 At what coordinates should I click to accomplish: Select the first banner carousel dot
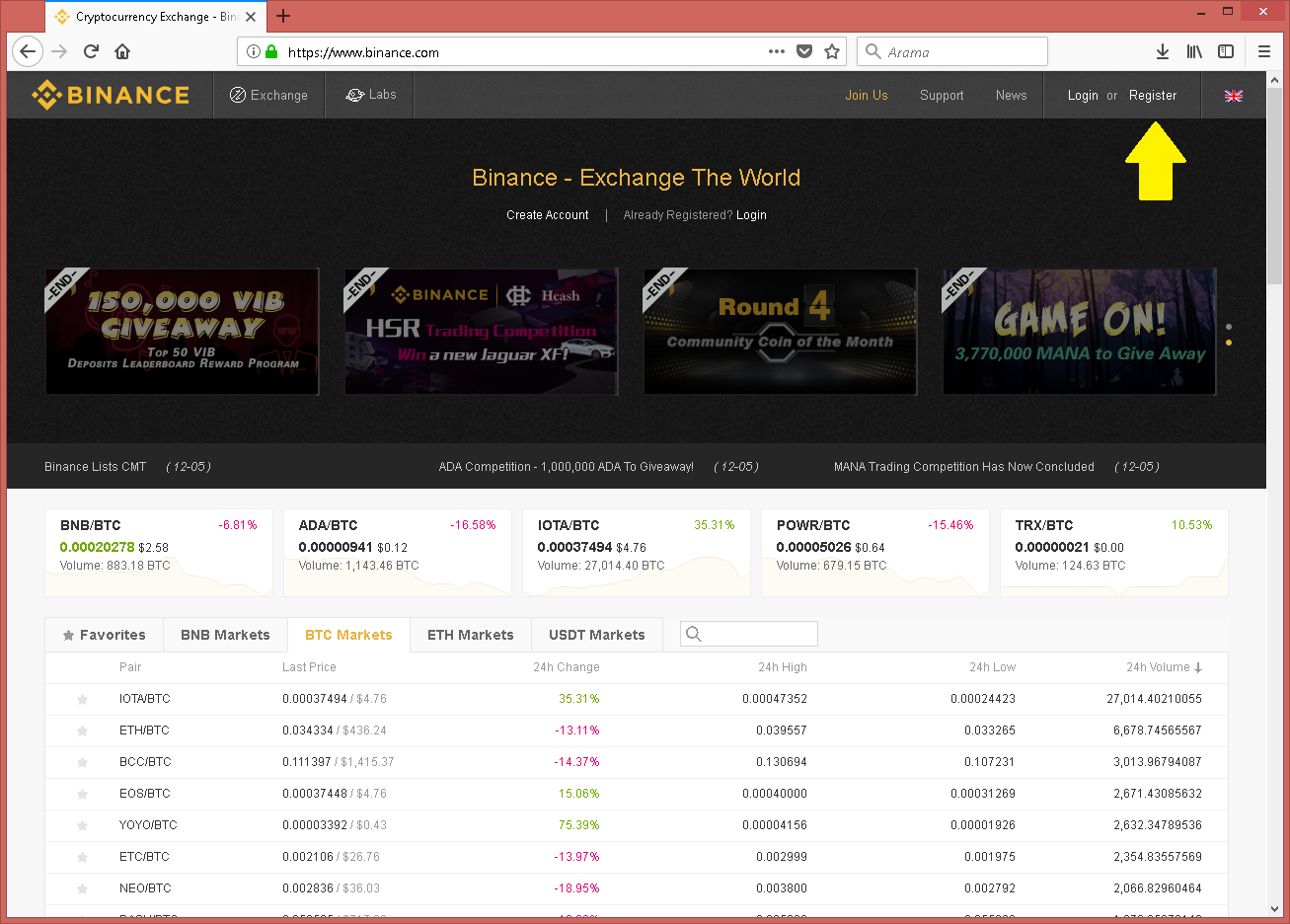pyautogui.click(x=1228, y=327)
